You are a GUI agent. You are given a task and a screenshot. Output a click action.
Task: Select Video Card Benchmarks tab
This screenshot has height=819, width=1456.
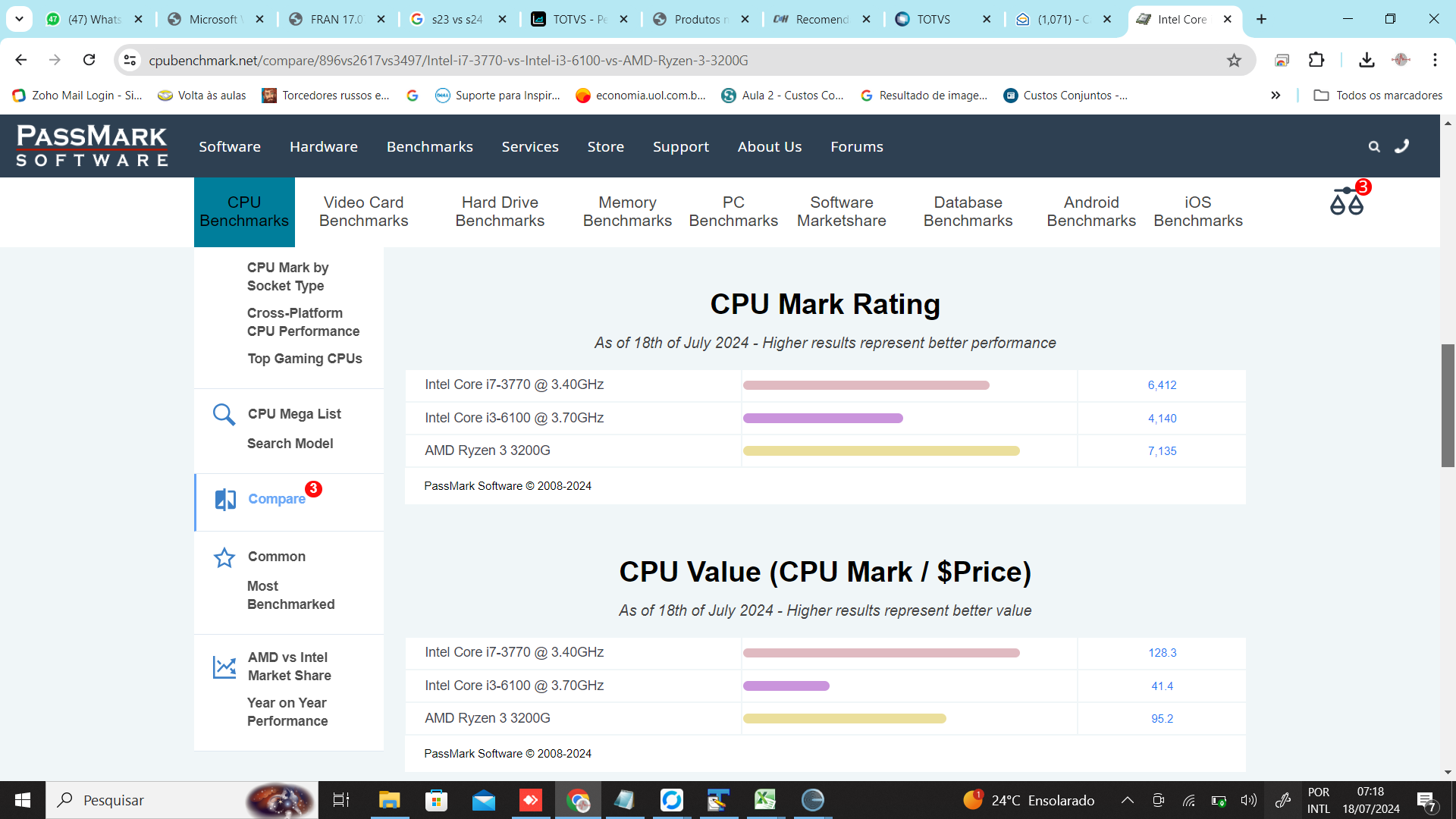364,212
